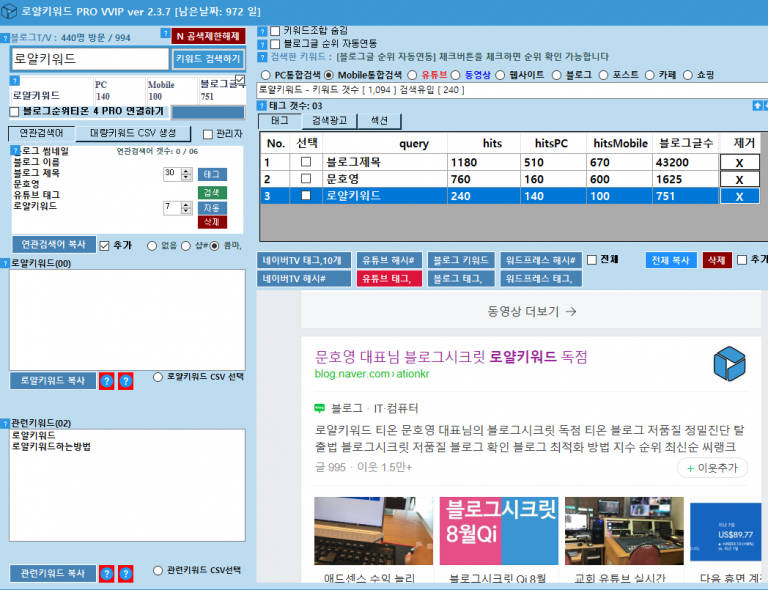Viewport: 768px width, 590px height.
Task: Click help icon next to 키워드조합 숨김
Action: point(263,31)
